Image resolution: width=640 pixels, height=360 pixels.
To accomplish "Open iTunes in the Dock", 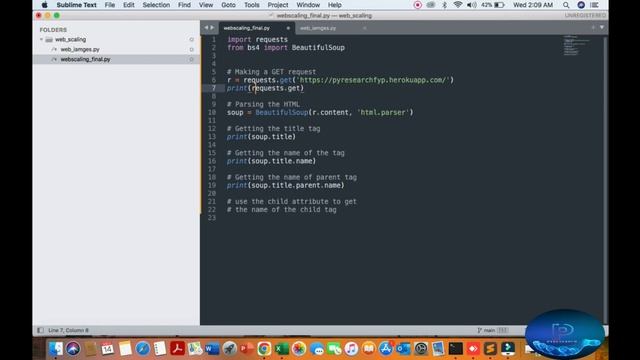I will point(351,349).
